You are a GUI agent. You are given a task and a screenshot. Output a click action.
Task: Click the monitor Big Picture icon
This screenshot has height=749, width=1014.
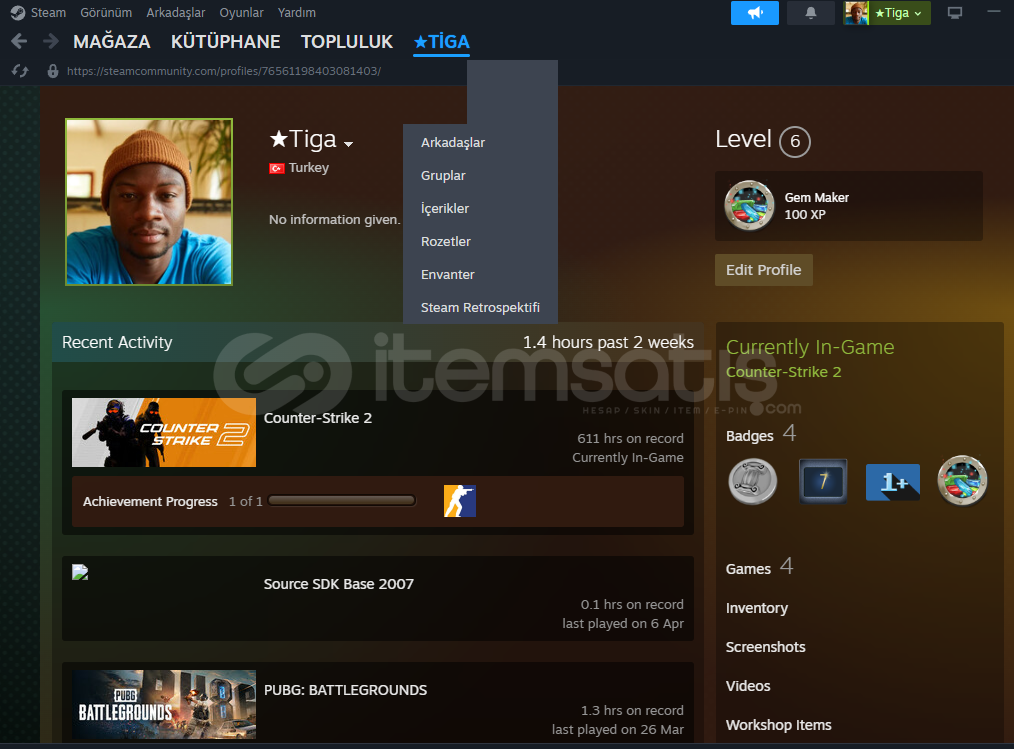(955, 13)
